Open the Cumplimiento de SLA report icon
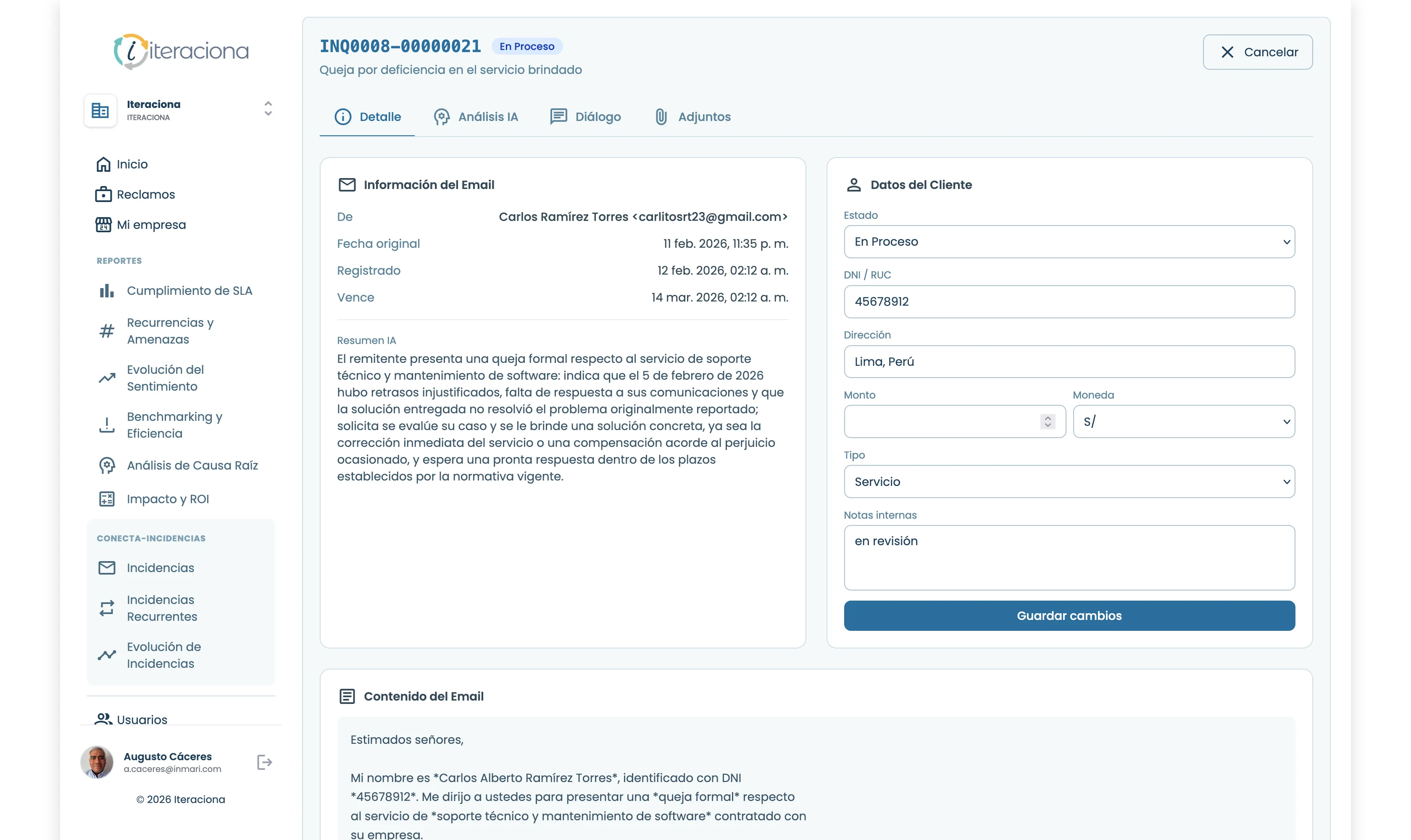Screen dimensions: 1411x840 pos(106,291)
